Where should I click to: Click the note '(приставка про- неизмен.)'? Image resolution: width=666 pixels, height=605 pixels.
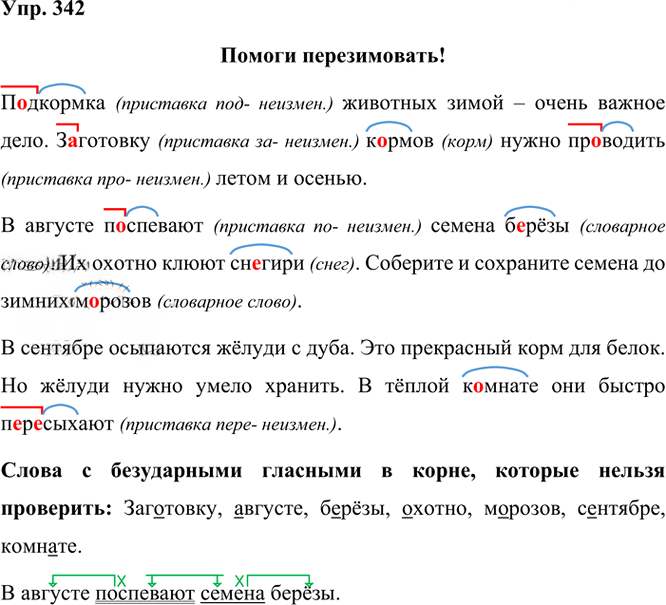tap(106, 180)
